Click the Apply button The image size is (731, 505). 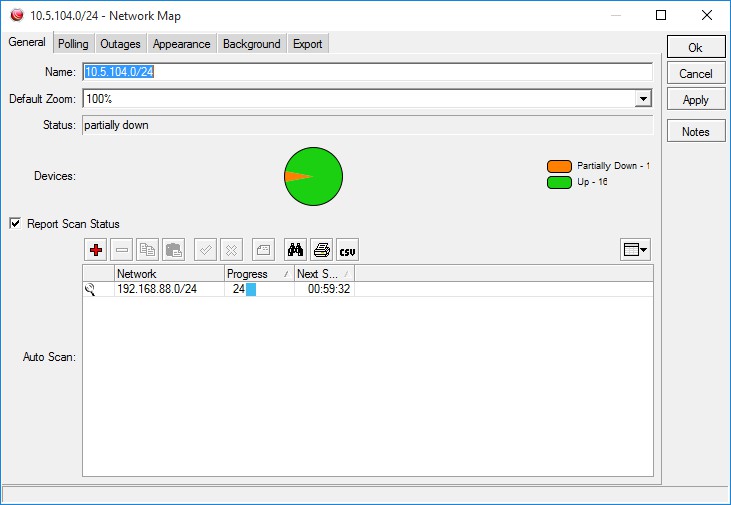[x=696, y=100]
